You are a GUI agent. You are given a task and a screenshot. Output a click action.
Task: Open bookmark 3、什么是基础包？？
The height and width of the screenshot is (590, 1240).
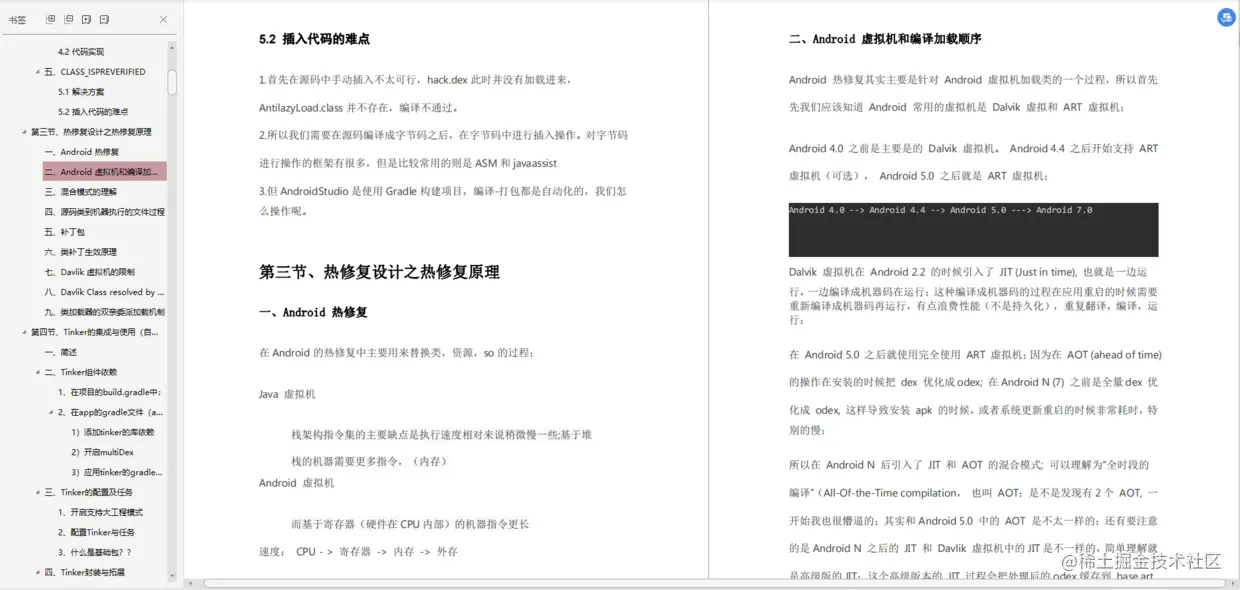(x=95, y=552)
